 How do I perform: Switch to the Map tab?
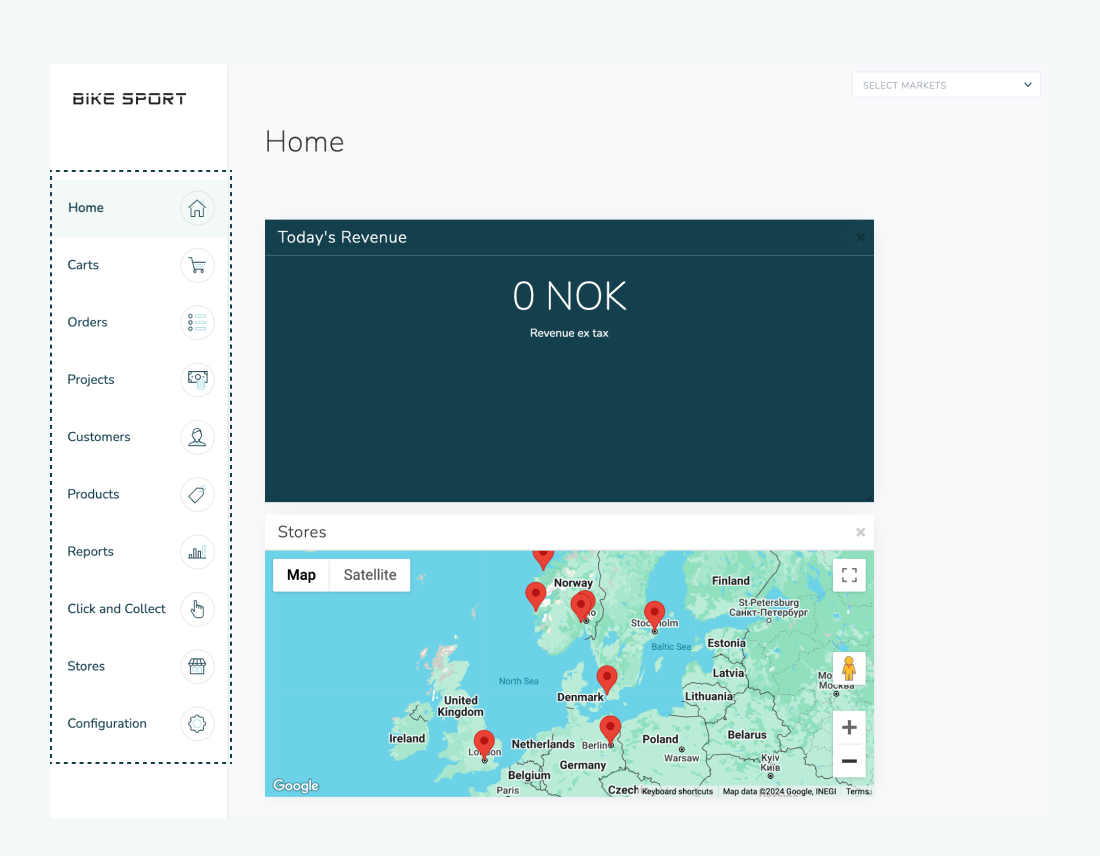[301, 575]
